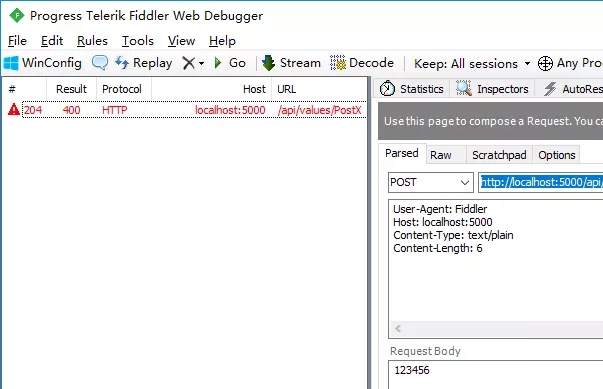
Task: Select the Scratchpad composer tab
Action: [499, 155]
